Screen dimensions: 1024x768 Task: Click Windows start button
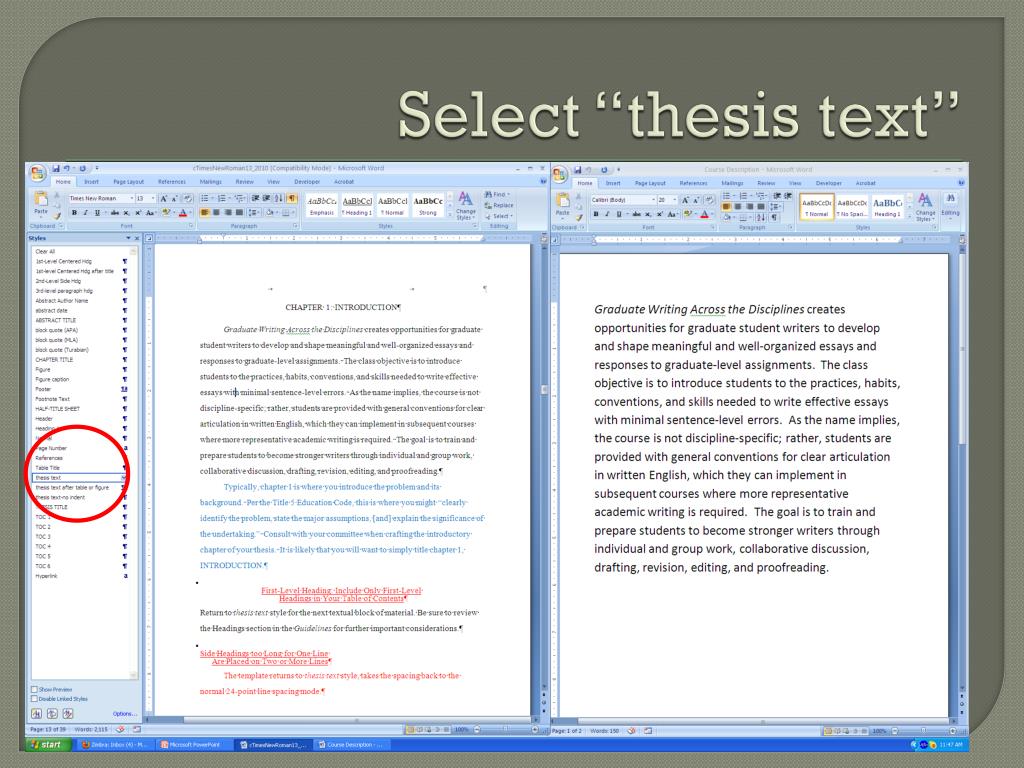pos(48,744)
